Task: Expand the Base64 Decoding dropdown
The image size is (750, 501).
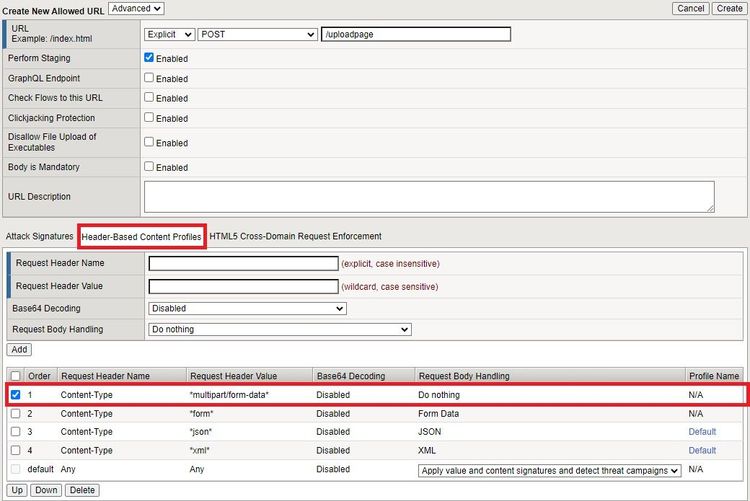Action: (x=247, y=308)
